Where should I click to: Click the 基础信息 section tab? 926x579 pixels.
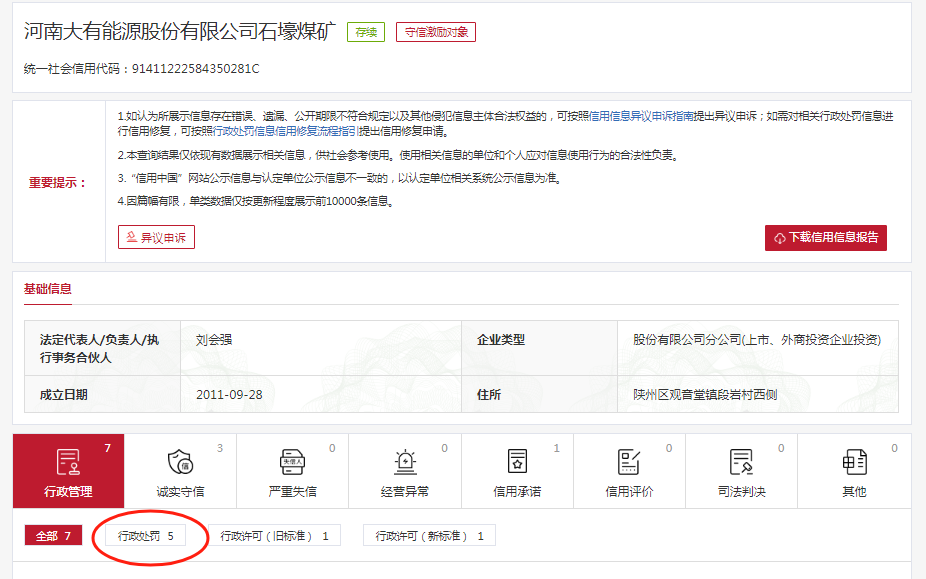coord(48,289)
